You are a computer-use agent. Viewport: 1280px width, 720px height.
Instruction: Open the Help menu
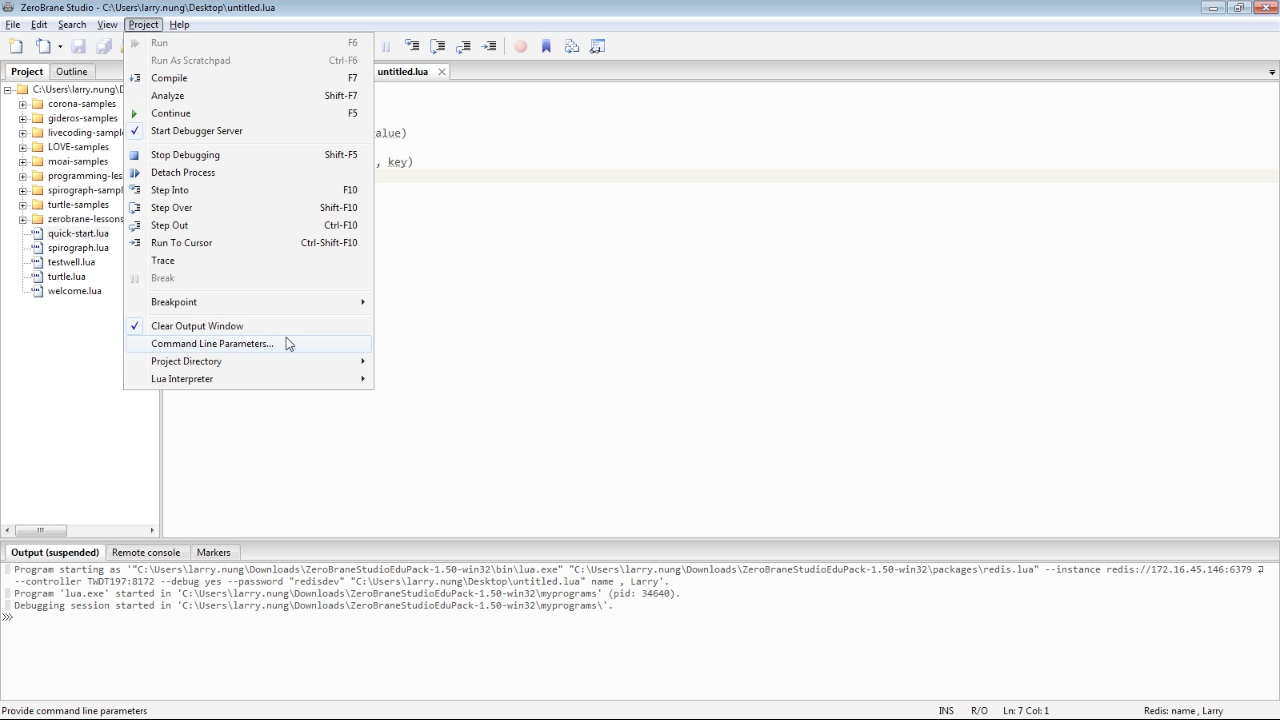click(179, 24)
